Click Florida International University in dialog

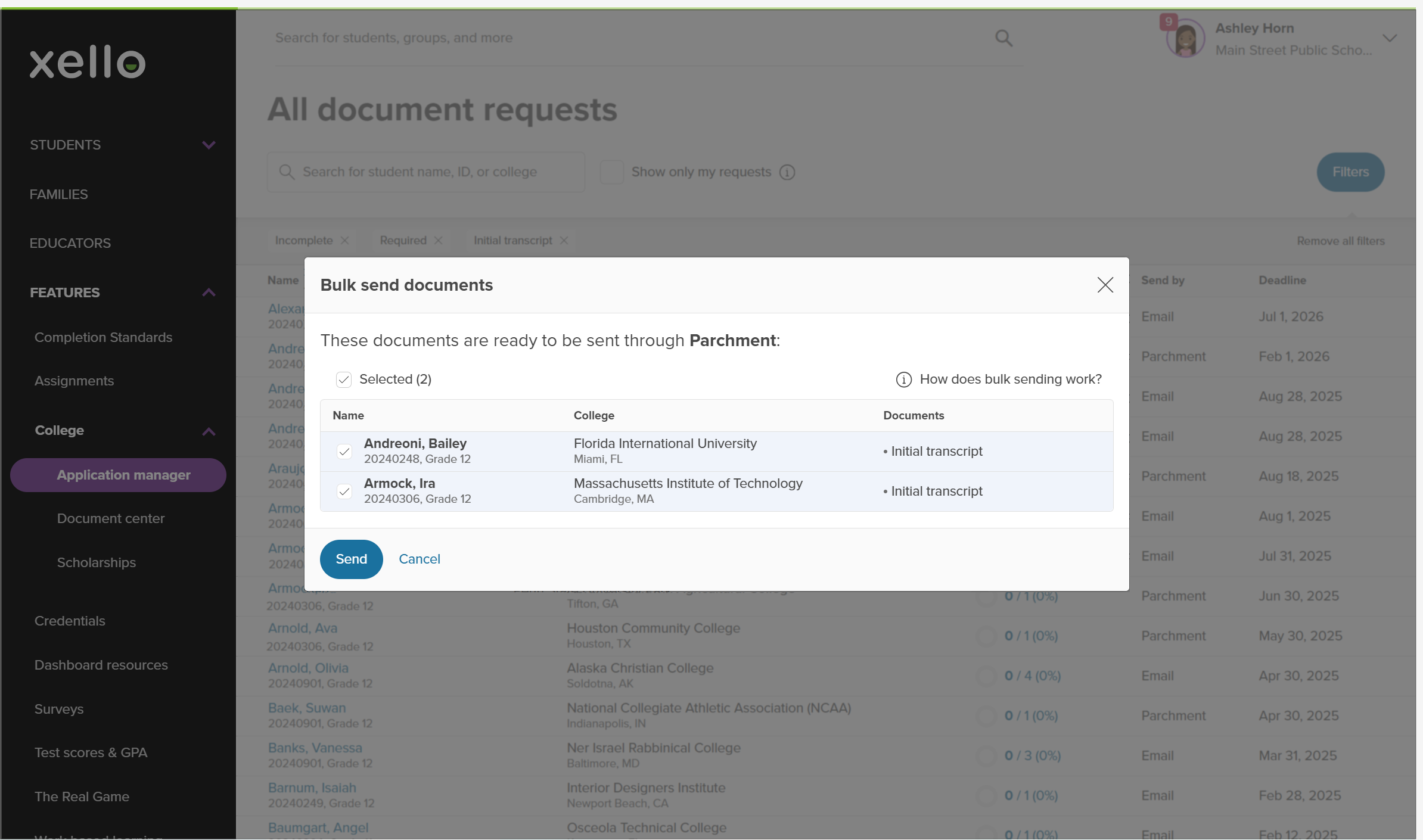pos(665,444)
